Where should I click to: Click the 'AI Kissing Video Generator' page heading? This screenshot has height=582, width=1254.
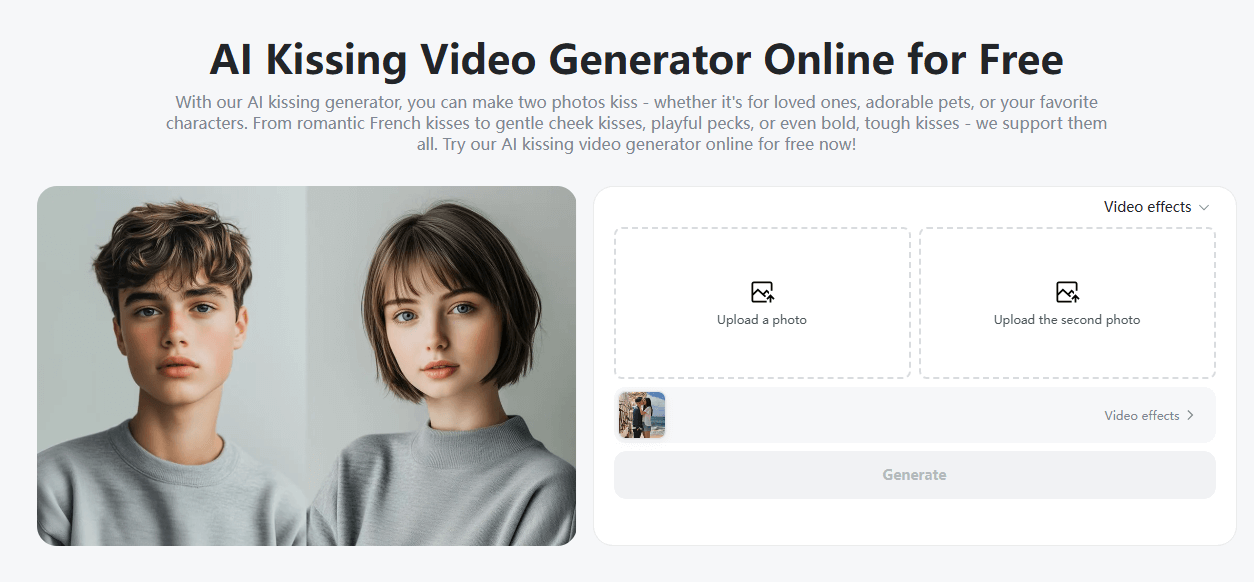coord(634,59)
